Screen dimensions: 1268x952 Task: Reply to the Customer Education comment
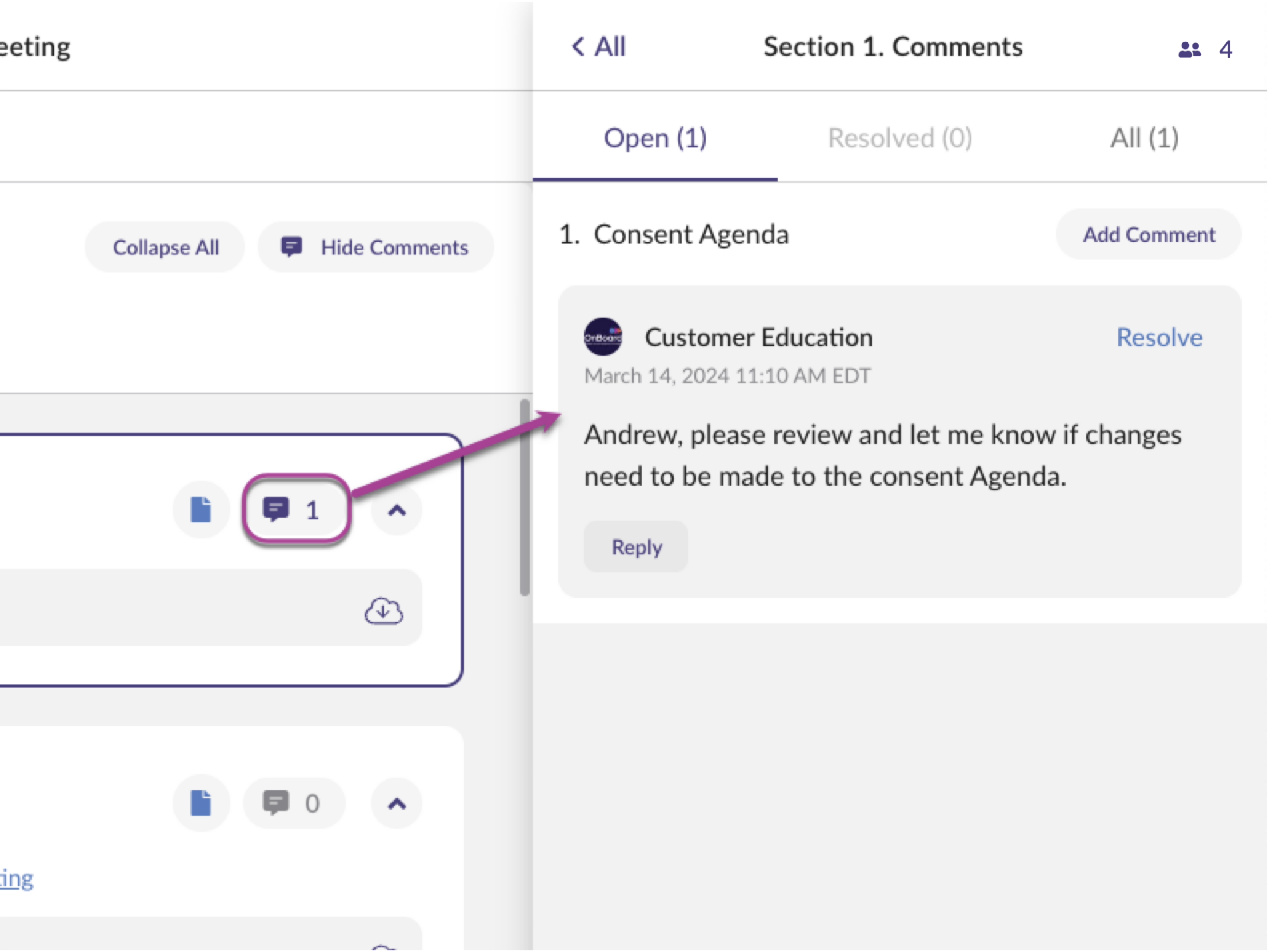tap(636, 547)
